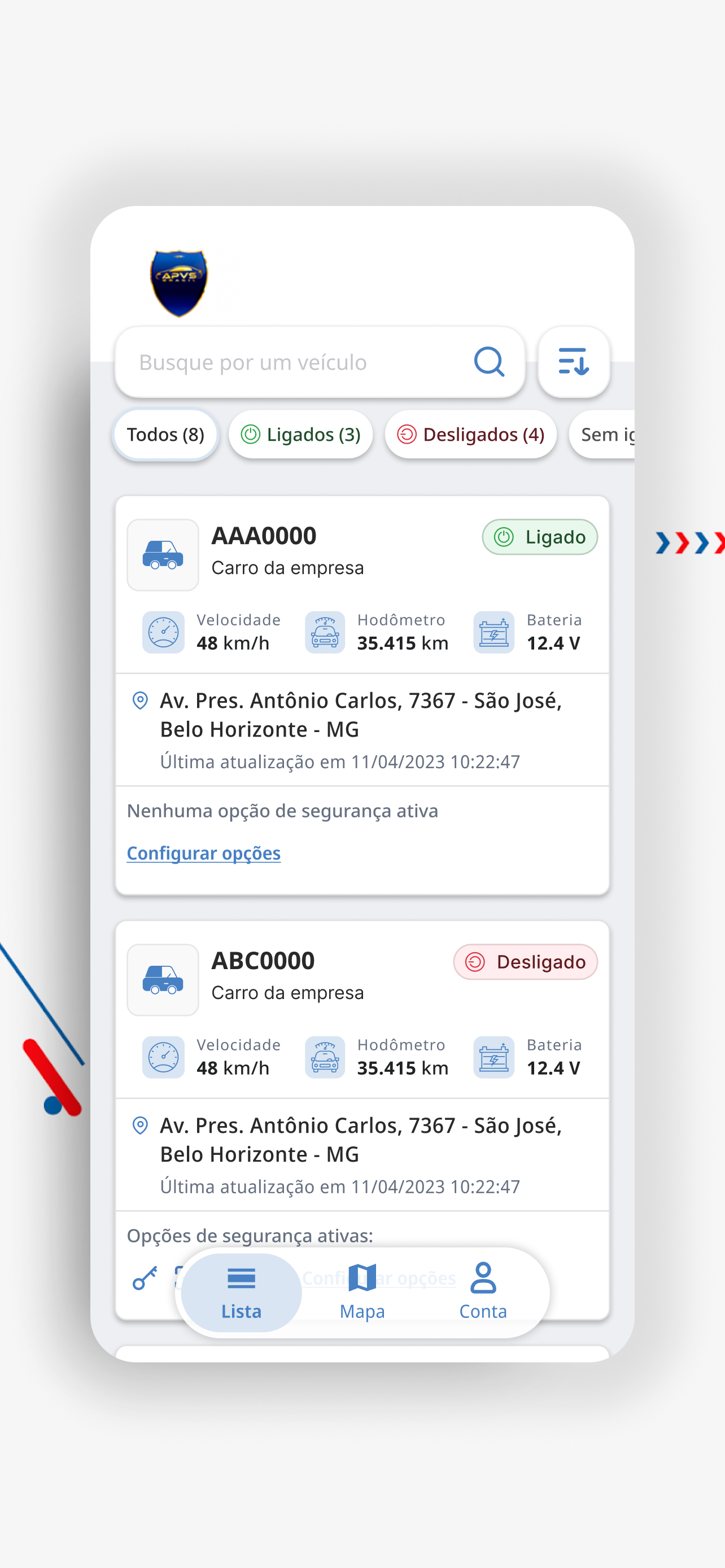Select the partially visible Sem ig filter chip

click(x=602, y=435)
